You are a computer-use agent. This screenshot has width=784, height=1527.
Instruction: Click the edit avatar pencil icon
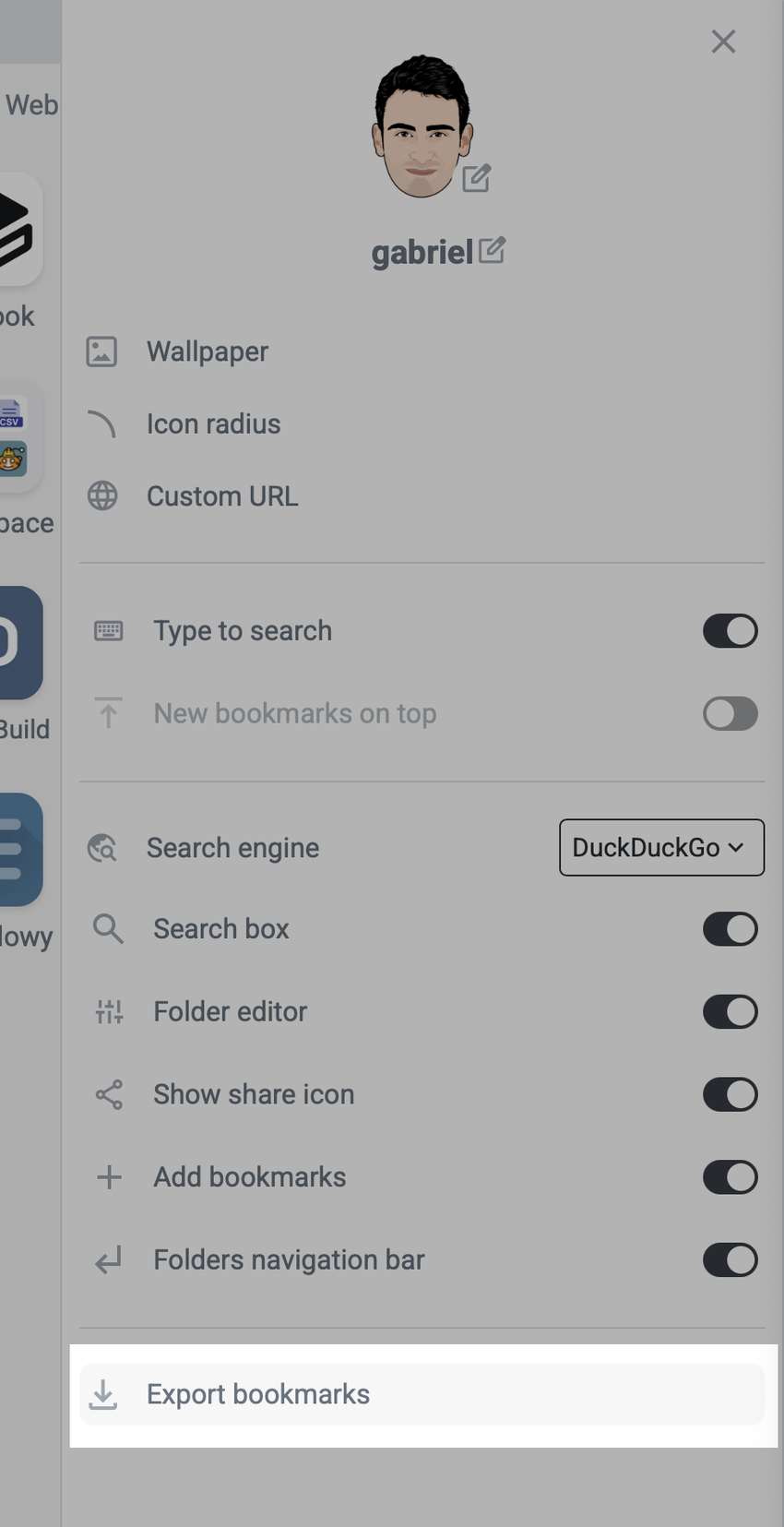(476, 178)
